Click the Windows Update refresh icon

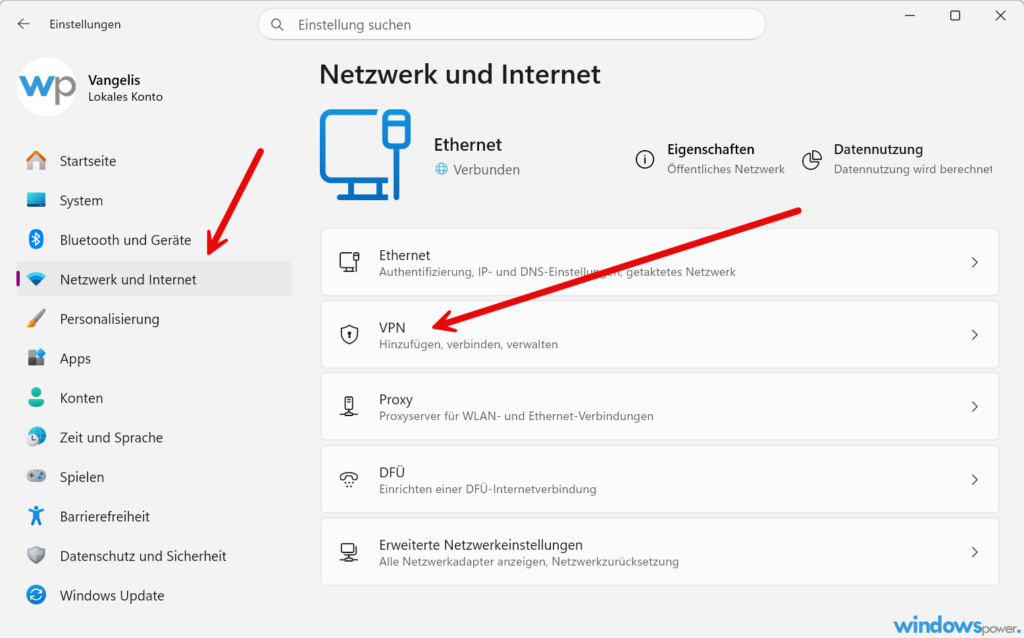[x=36, y=595]
